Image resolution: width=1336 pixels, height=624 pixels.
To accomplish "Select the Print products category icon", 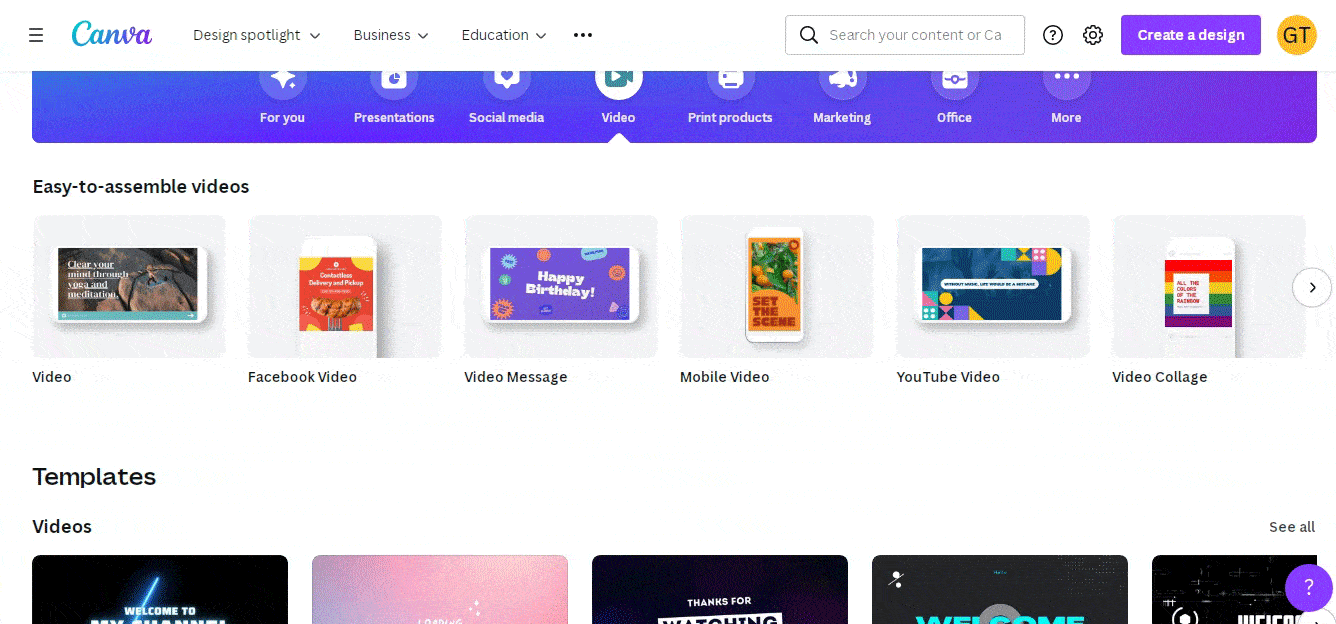I will (x=731, y=78).
